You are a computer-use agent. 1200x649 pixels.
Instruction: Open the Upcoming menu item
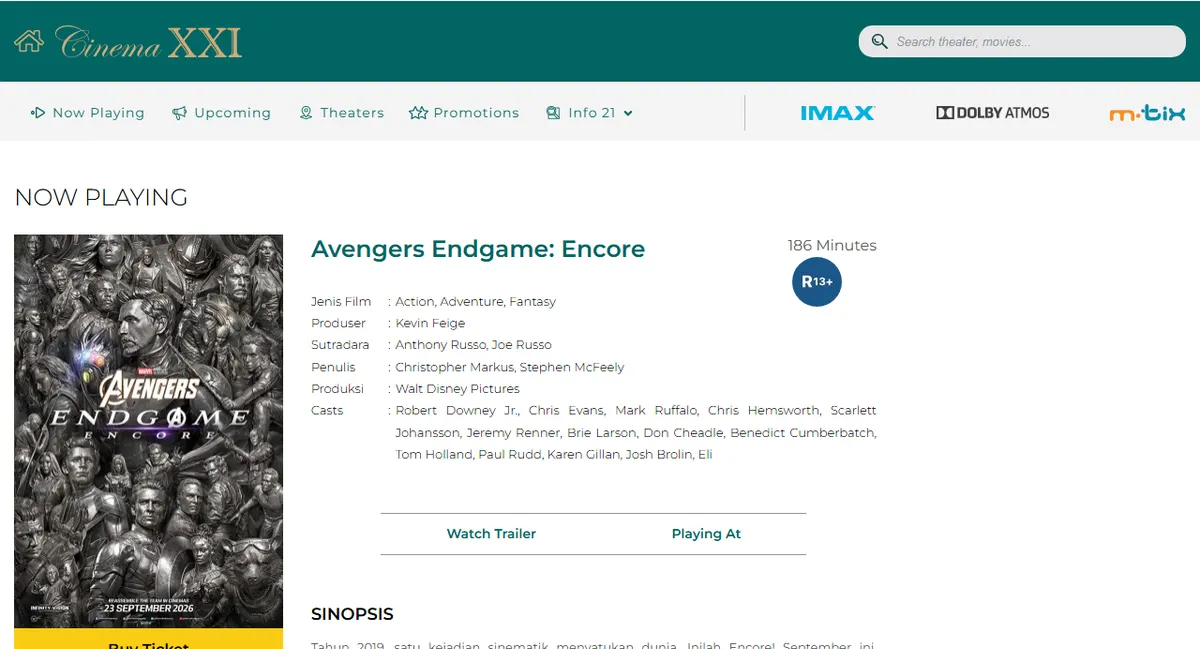[222, 113]
